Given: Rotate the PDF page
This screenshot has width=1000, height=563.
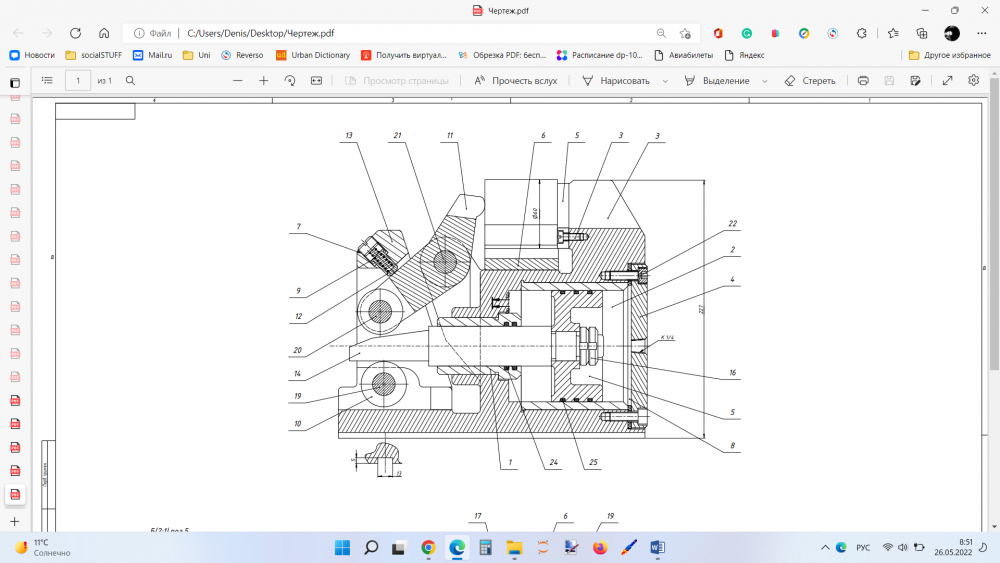Looking at the screenshot, I should [x=290, y=80].
